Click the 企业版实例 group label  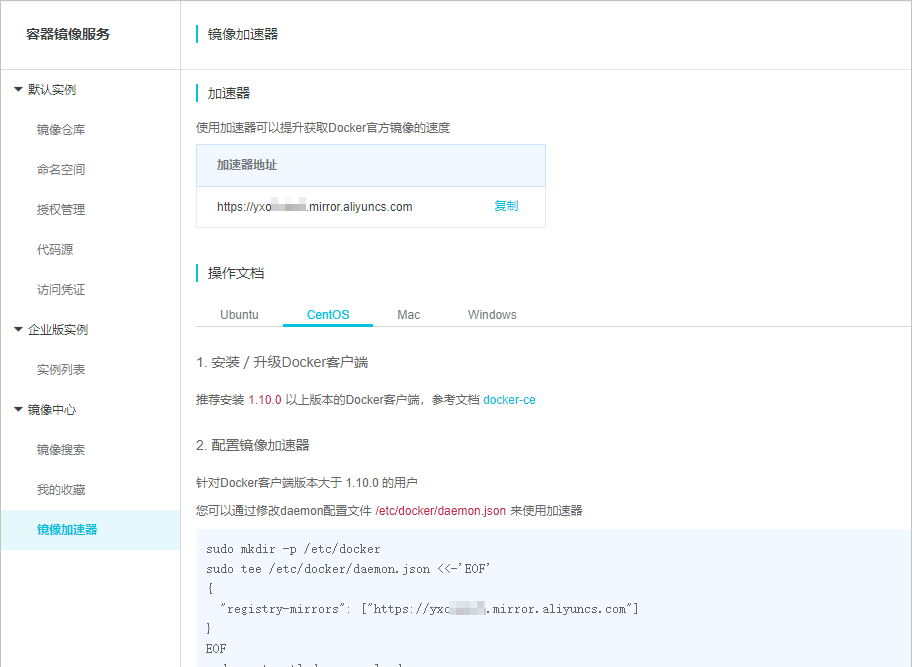click(58, 330)
